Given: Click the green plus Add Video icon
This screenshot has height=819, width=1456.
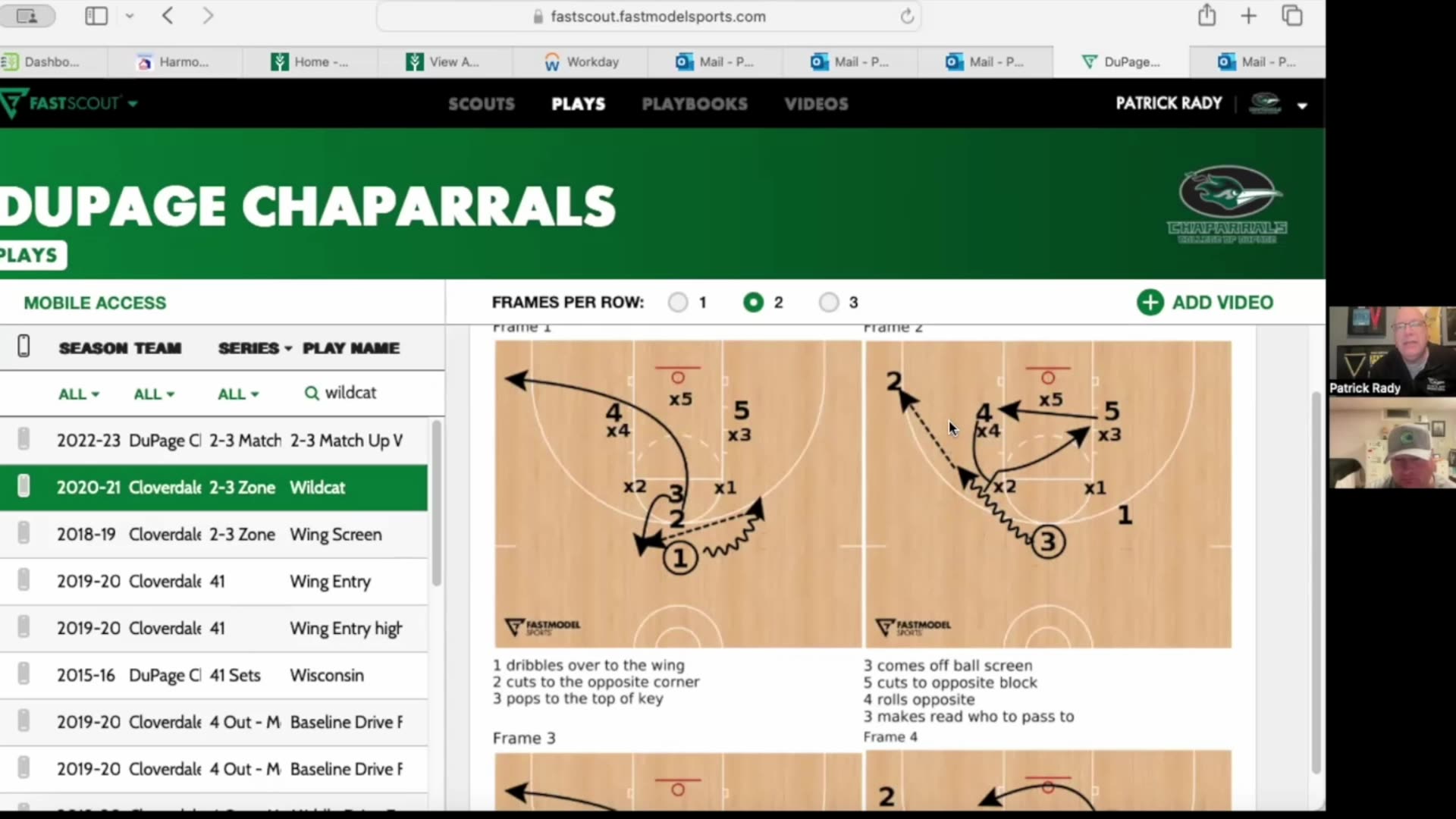Looking at the screenshot, I should click(1150, 303).
